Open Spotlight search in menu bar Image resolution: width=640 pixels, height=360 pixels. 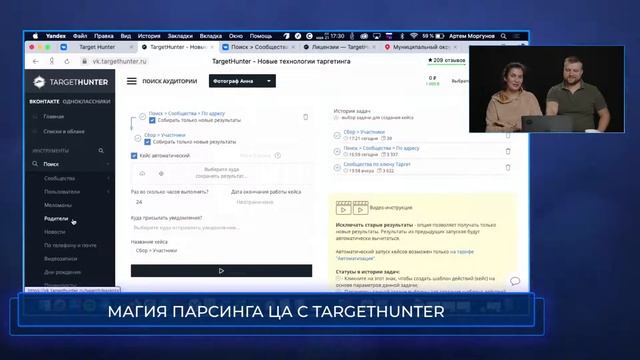(x=503, y=36)
